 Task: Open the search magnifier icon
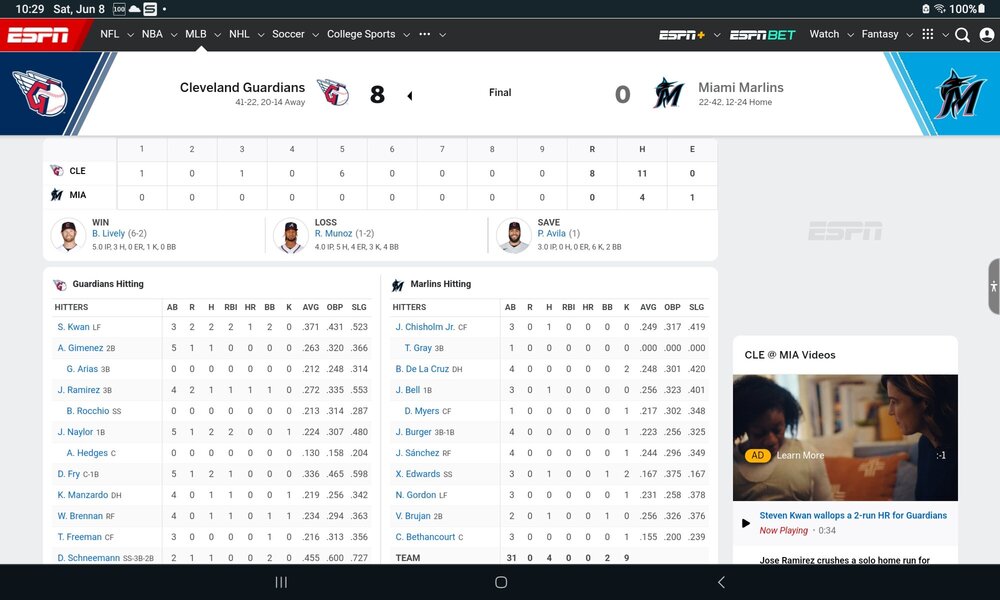[x=962, y=35]
